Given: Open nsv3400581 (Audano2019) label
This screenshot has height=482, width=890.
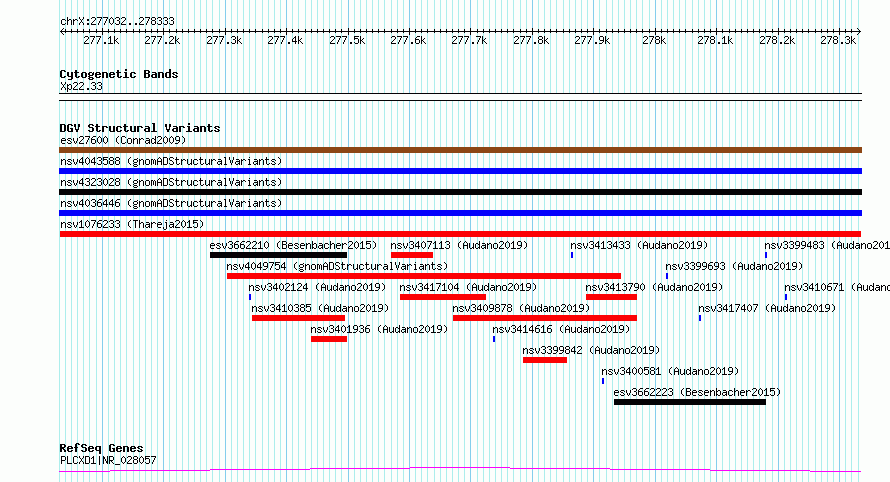Looking at the screenshot, I should (x=670, y=371).
